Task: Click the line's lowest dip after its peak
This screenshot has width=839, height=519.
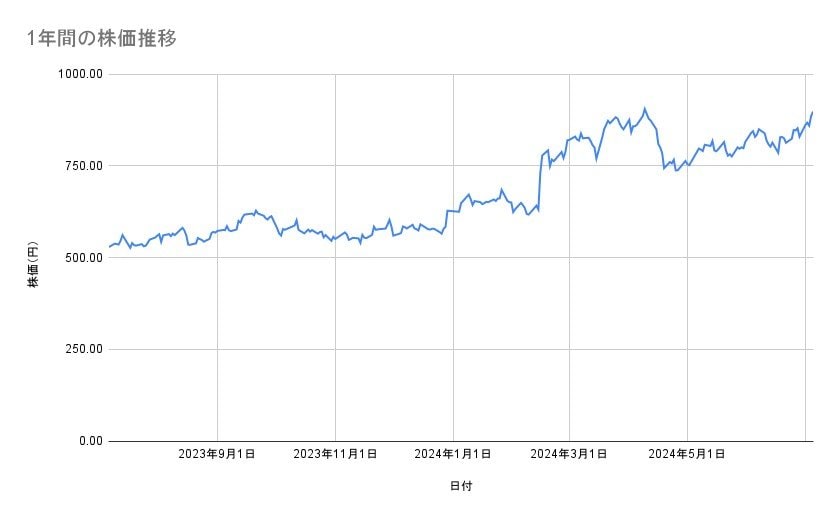Action: coord(677,170)
